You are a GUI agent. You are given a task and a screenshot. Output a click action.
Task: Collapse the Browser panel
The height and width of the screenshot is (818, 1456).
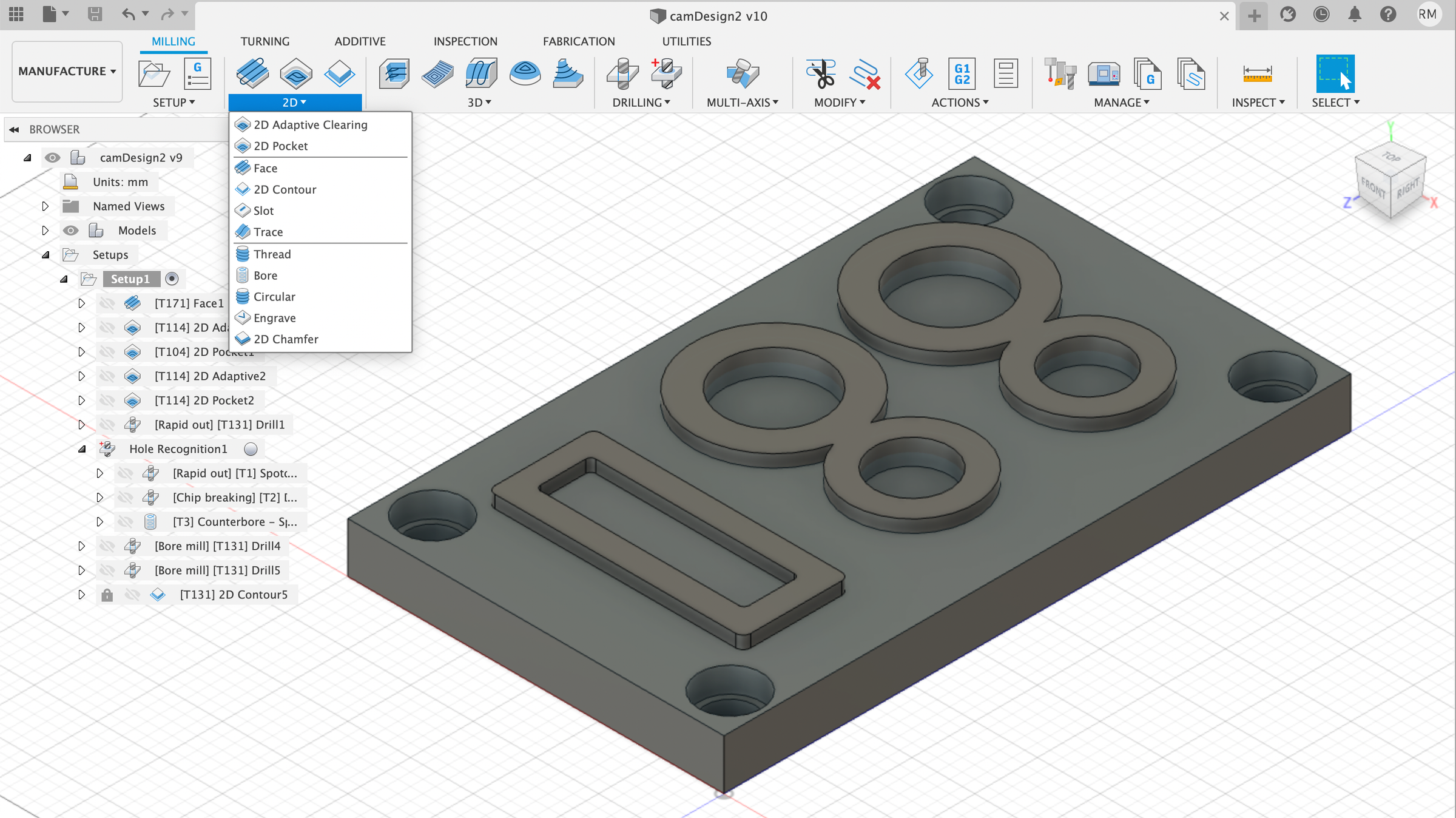point(15,129)
